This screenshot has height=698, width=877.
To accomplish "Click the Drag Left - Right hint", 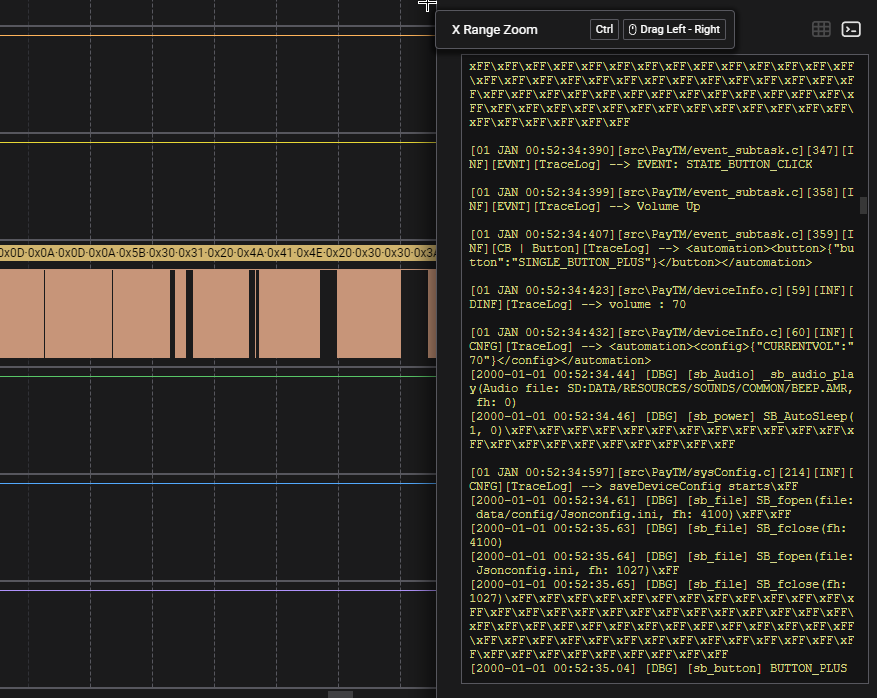I will pos(679,30).
